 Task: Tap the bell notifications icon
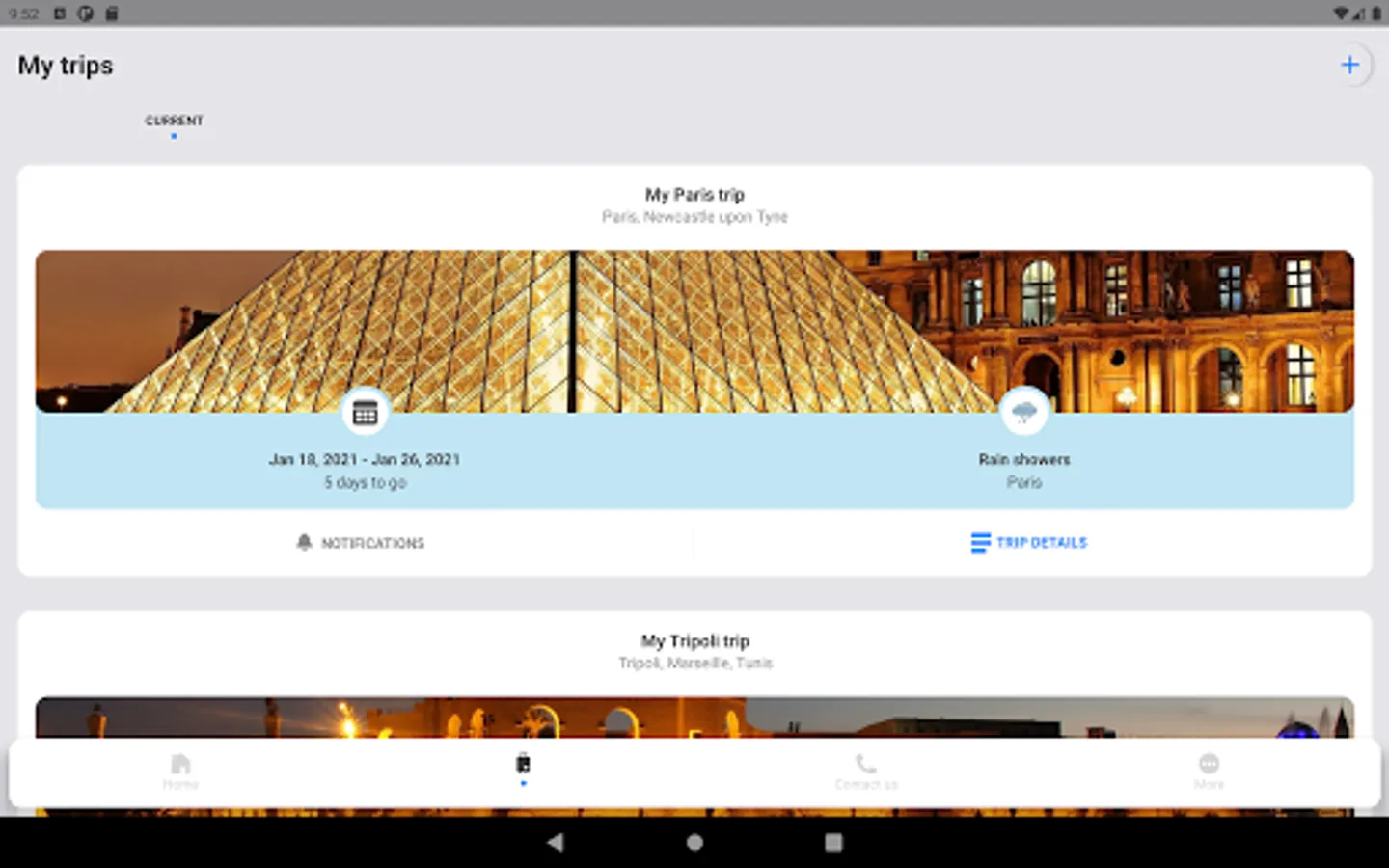pos(304,542)
